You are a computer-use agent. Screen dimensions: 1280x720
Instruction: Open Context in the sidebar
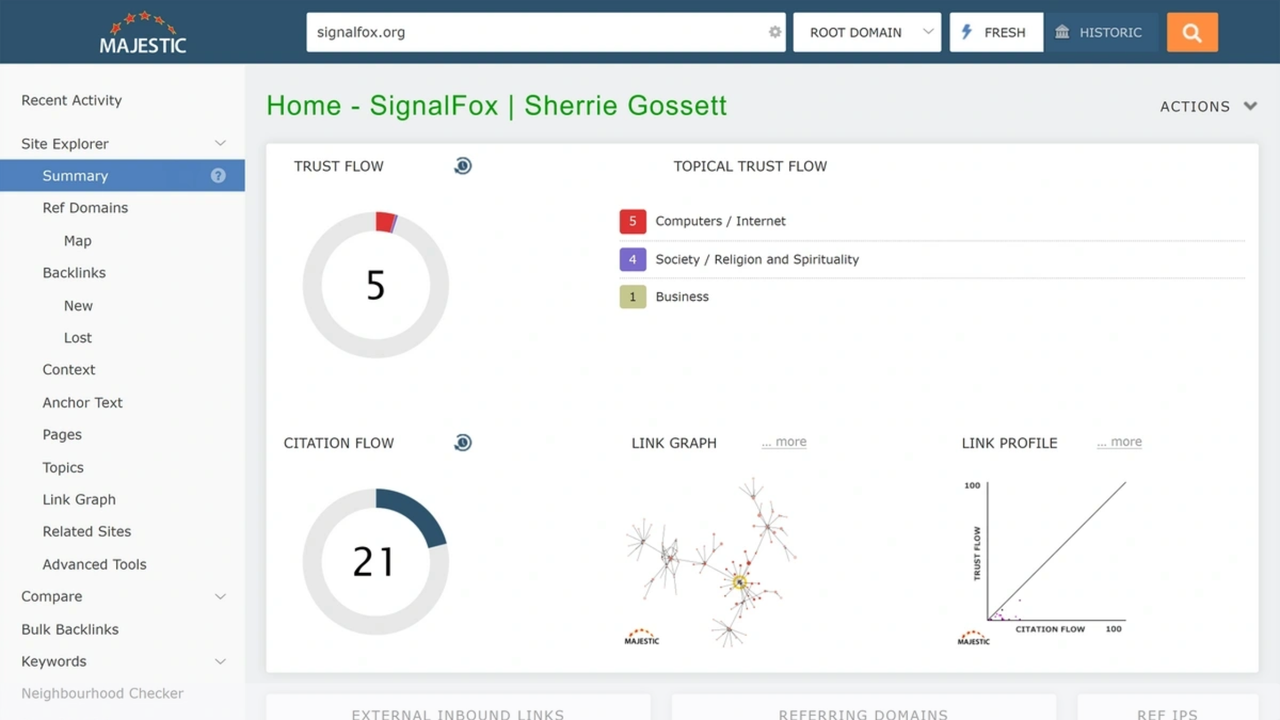tap(69, 370)
